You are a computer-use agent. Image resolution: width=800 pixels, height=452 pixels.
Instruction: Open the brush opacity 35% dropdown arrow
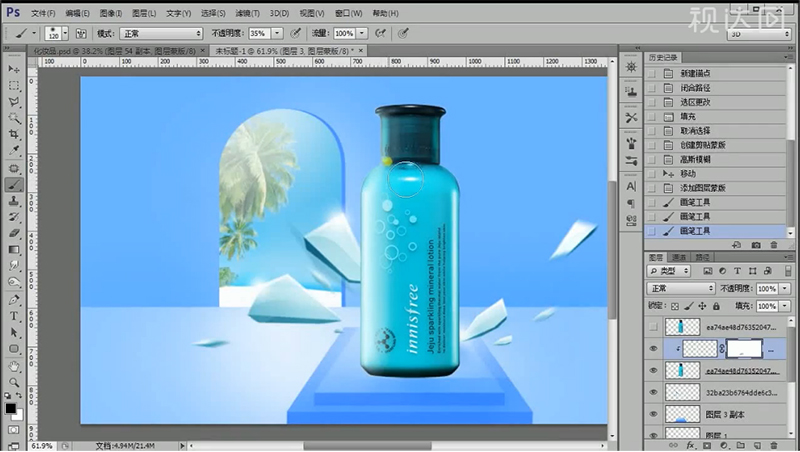277,33
